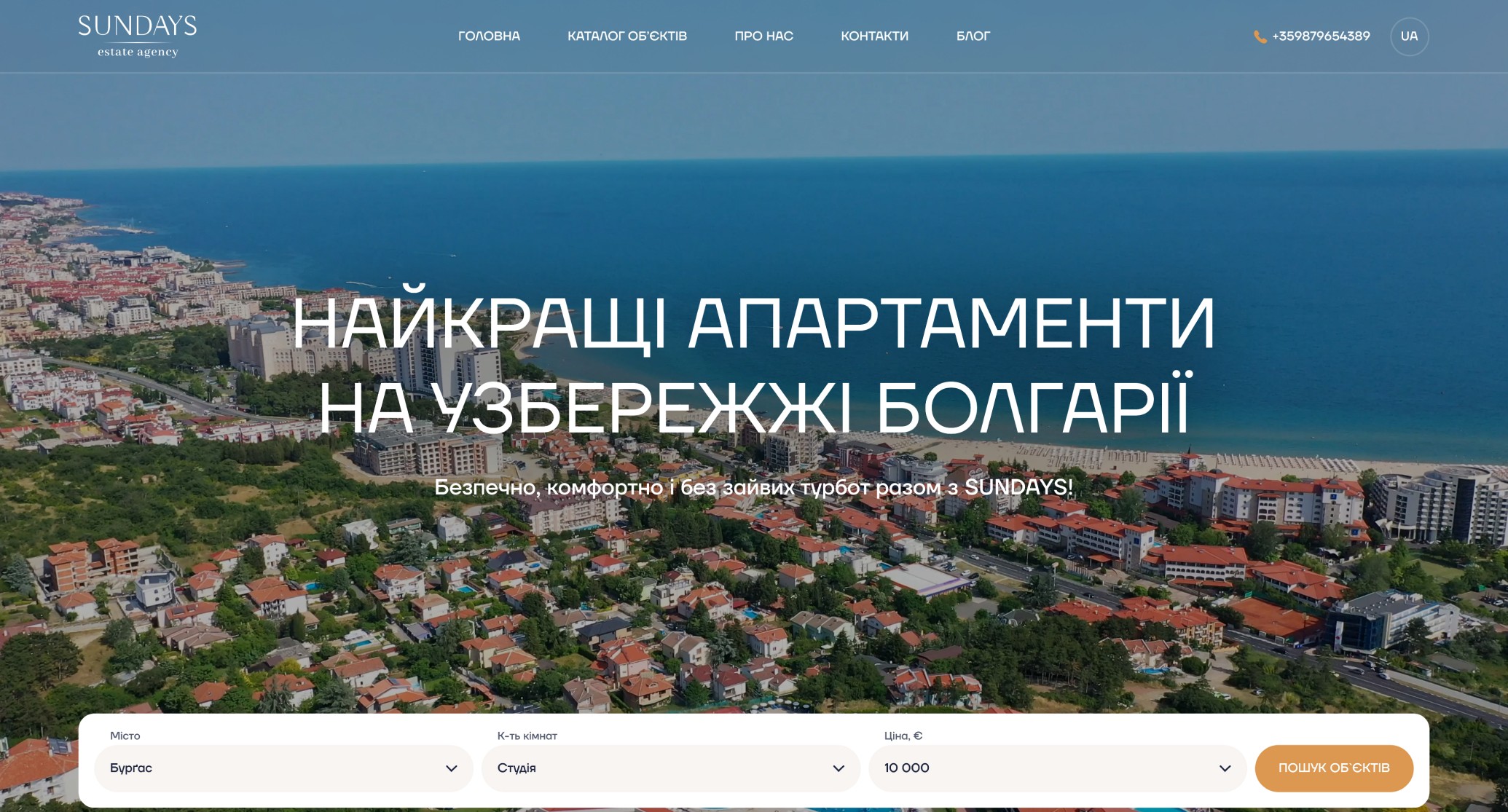Click the main headline about apartments in Bulgaria
Image resolution: width=1508 pixels, height=812 pixels.
pos(754,364)
